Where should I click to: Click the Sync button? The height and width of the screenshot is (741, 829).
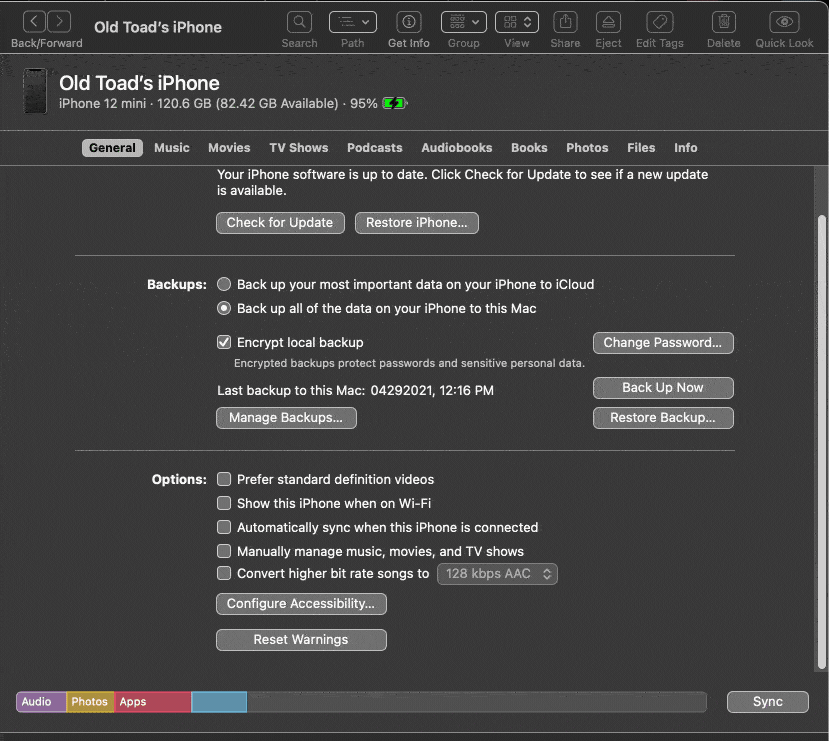click(x=768, y=702)
